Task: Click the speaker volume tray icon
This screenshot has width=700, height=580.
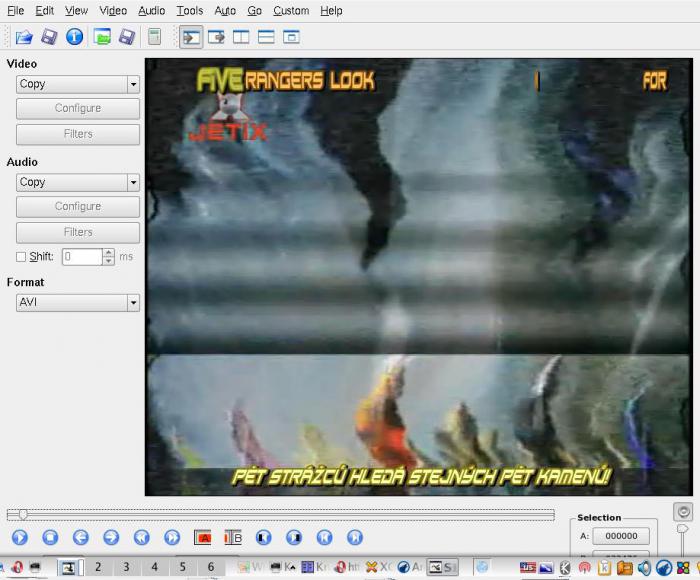Action: (x=644, y=567)
